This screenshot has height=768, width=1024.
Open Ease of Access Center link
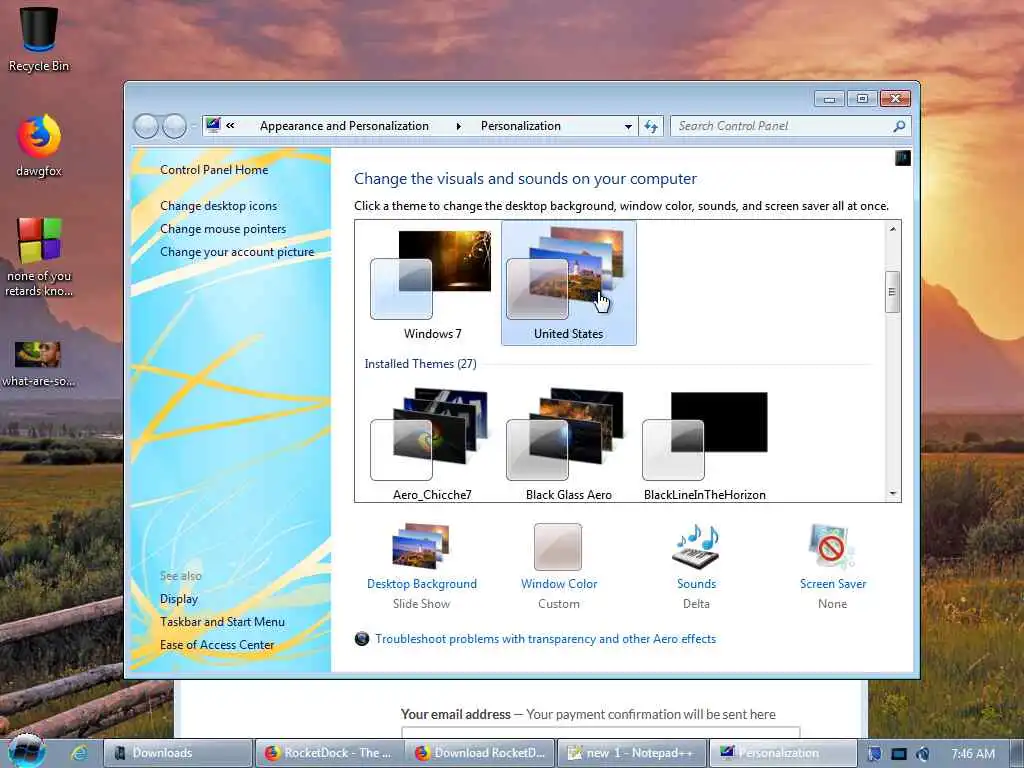click(217, 645)
